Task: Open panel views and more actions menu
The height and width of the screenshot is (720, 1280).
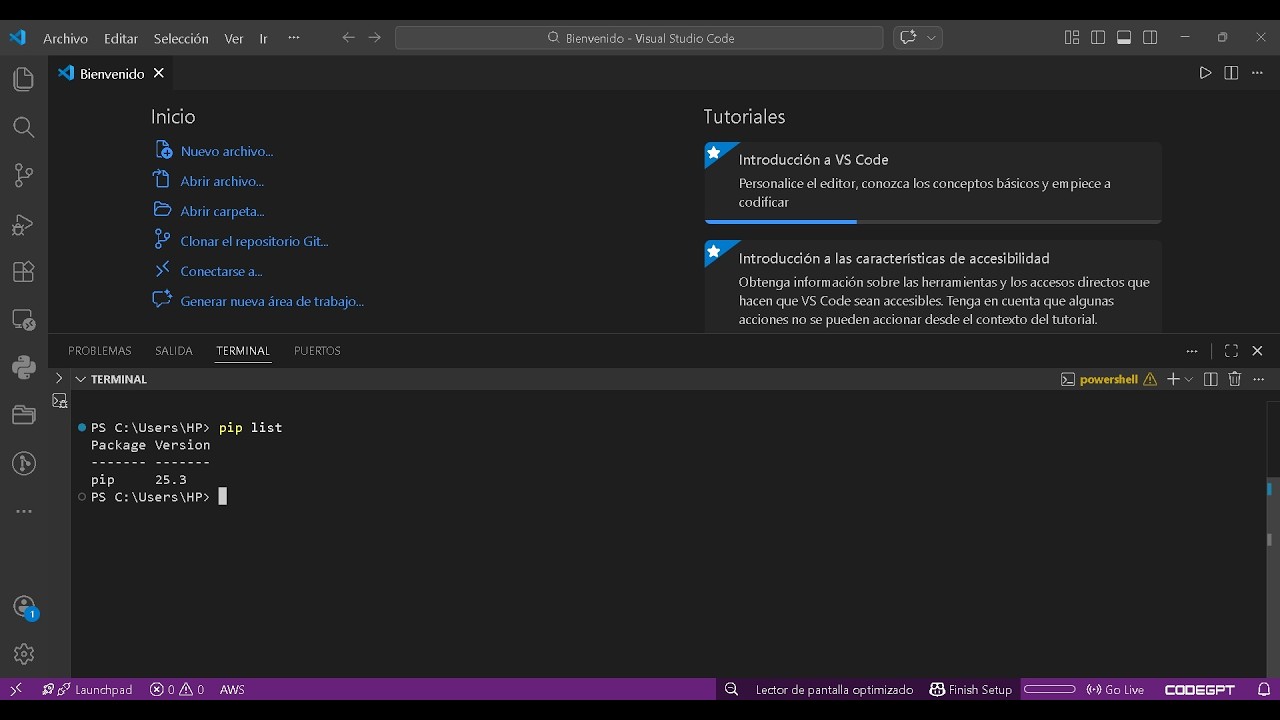Action: (x=1191, y=351)
